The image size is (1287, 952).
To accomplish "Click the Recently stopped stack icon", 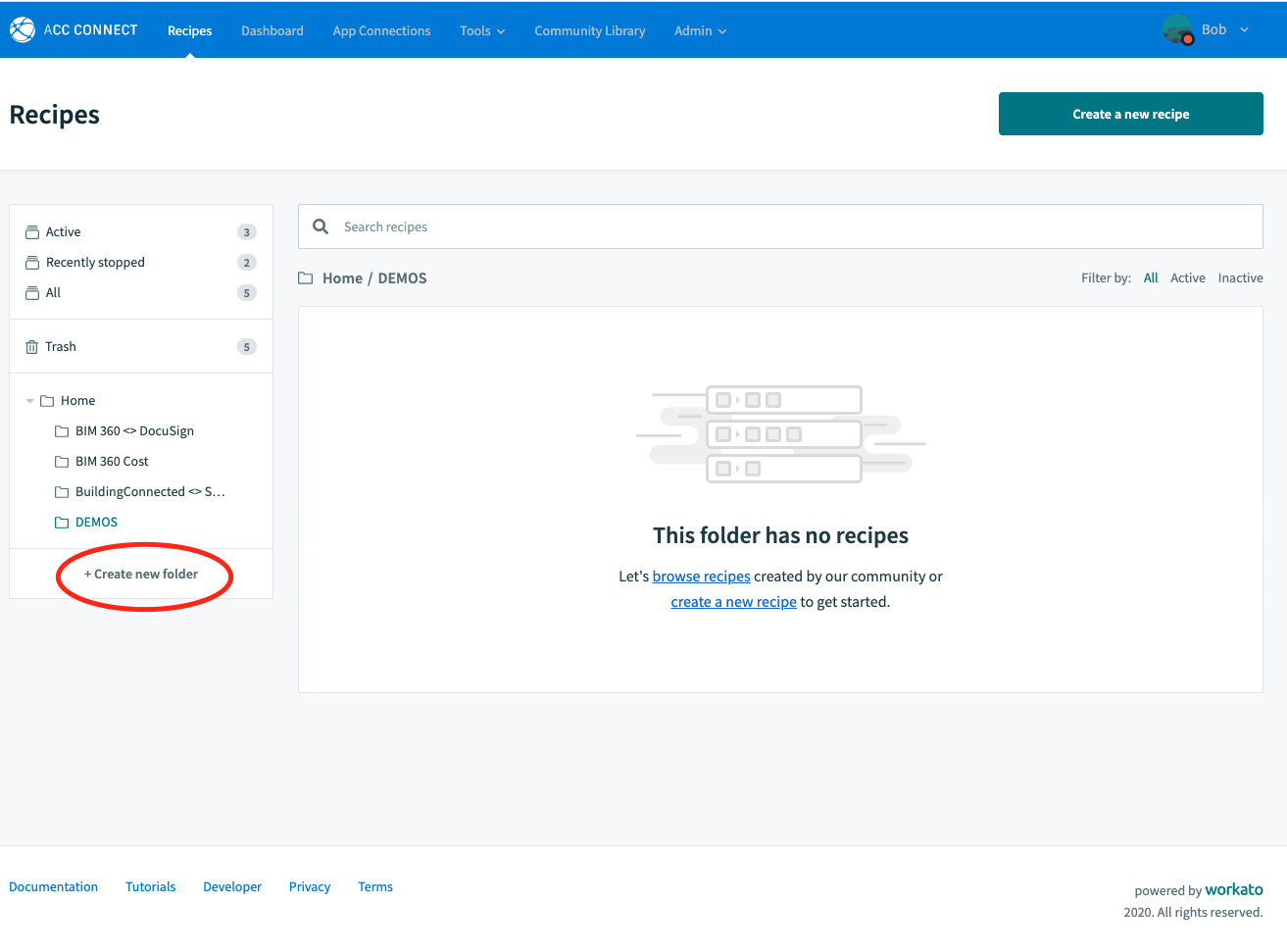I will click(32, 263).
